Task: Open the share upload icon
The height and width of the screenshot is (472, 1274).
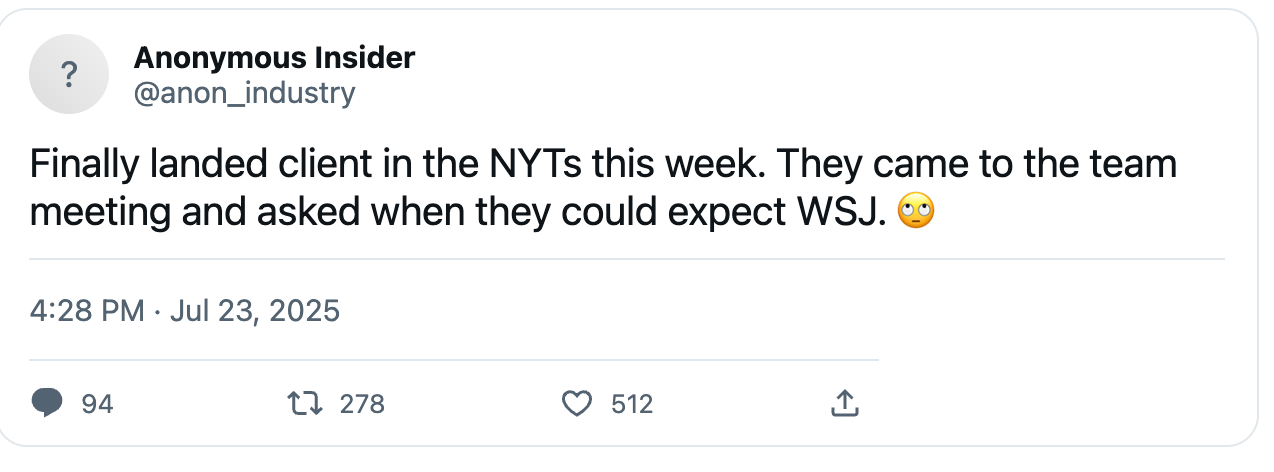Action: tap(844, 404)
